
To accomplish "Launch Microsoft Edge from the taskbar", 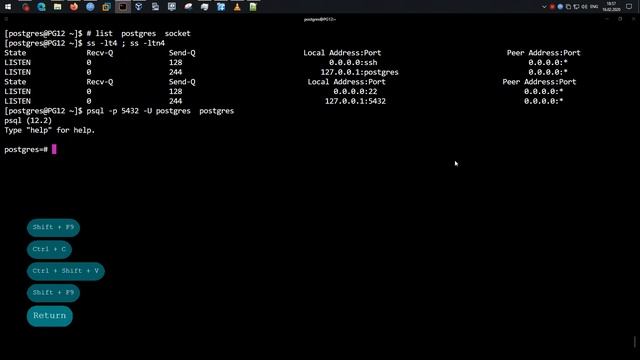I will (41, 7).
